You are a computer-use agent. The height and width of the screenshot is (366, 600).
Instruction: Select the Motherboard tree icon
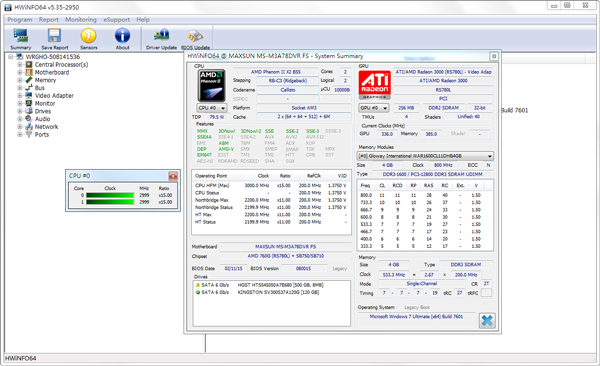(29, 72)
